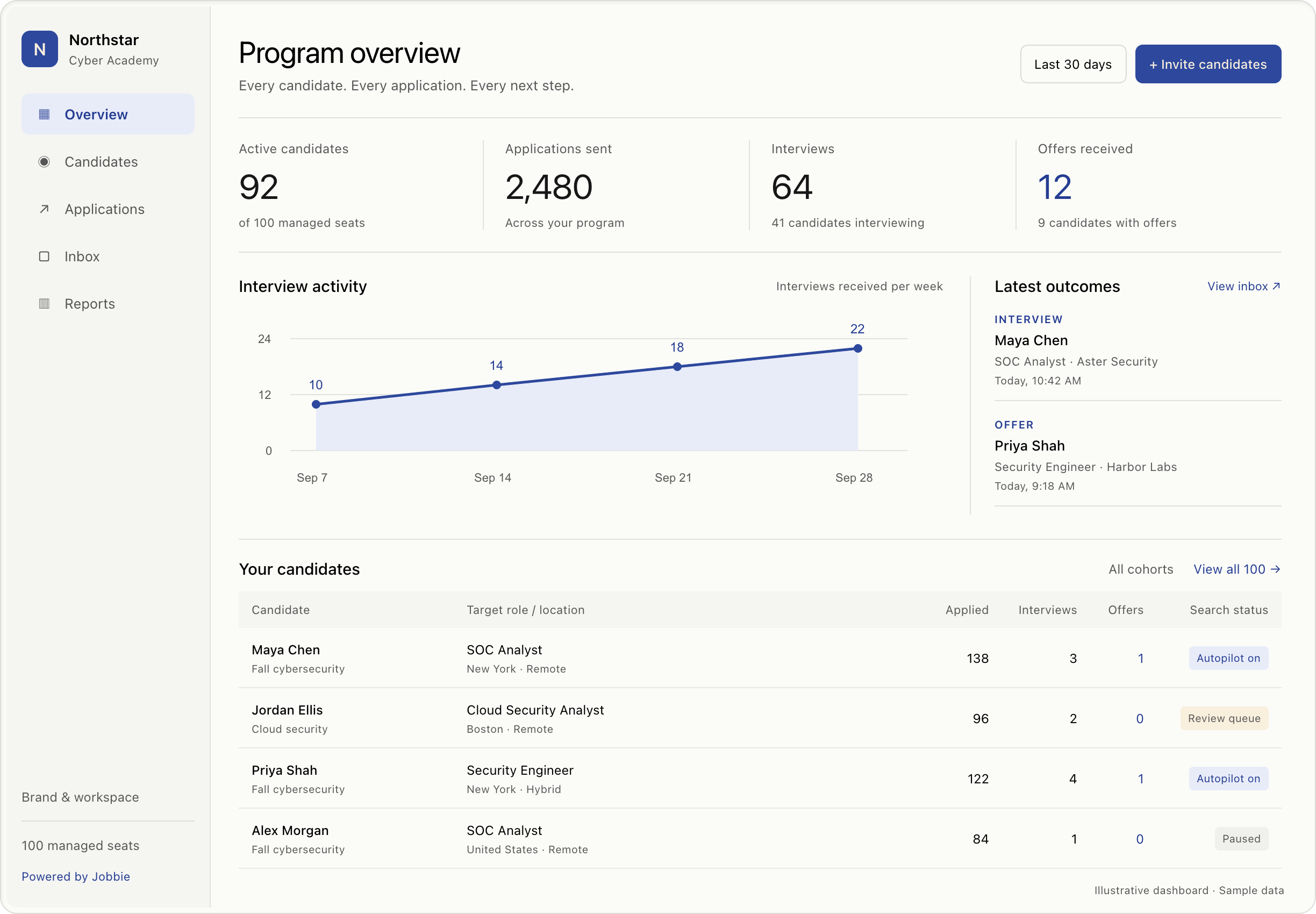Click the Search status column header

click(x=1229, y=610)
